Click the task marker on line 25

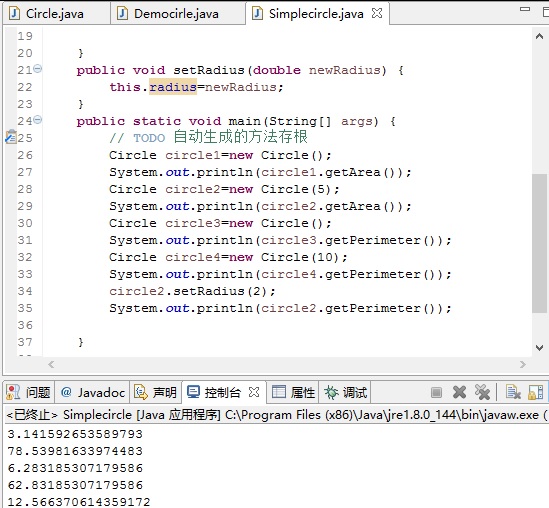point(11,137)
